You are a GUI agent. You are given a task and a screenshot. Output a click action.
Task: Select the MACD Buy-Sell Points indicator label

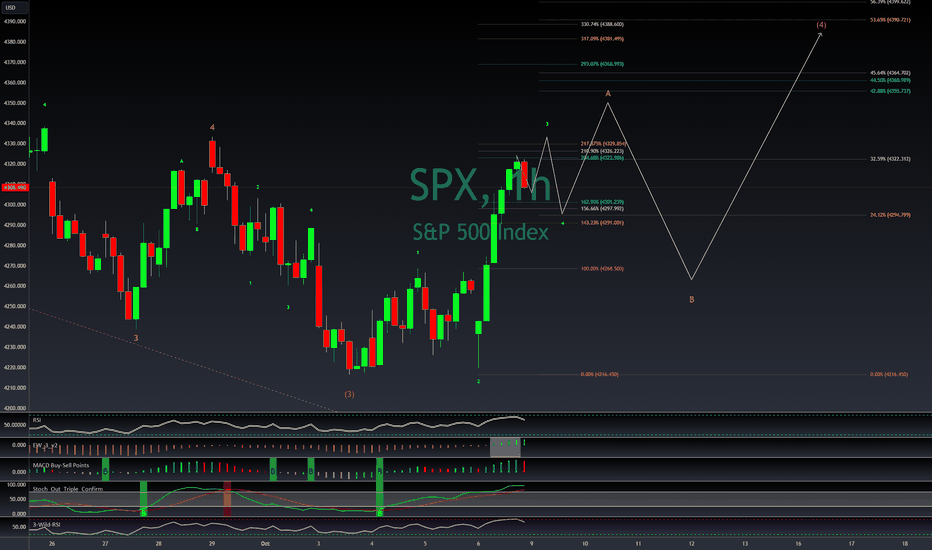click(x=61, y=465)
